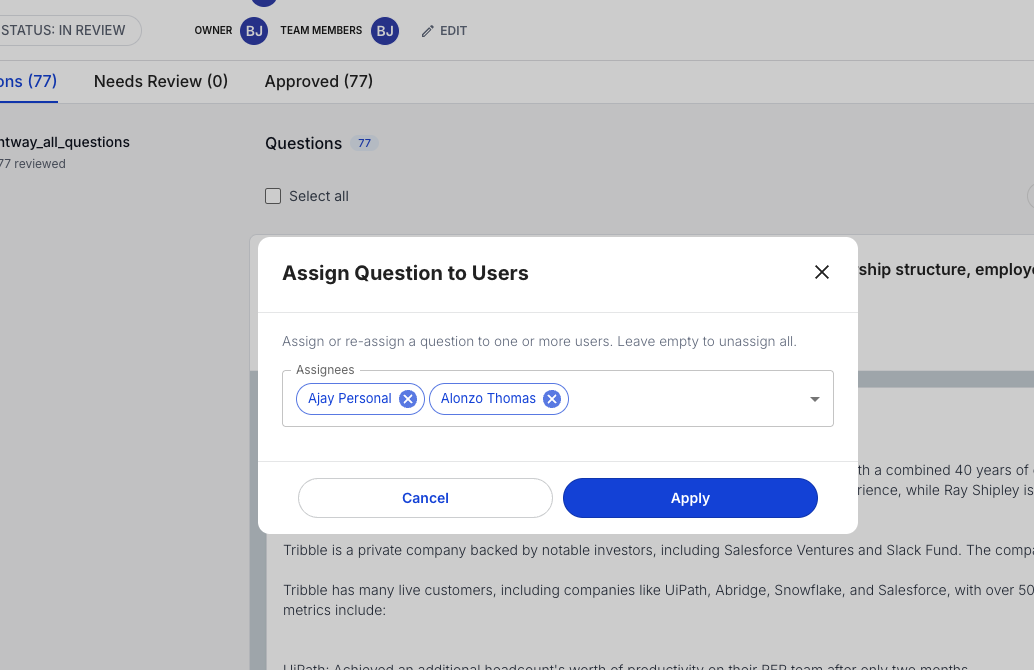This screenshot has height=670, width=1034.
Task: Click the Status: In Review badge
Action: pyautogui.click(x=60, y=30)
